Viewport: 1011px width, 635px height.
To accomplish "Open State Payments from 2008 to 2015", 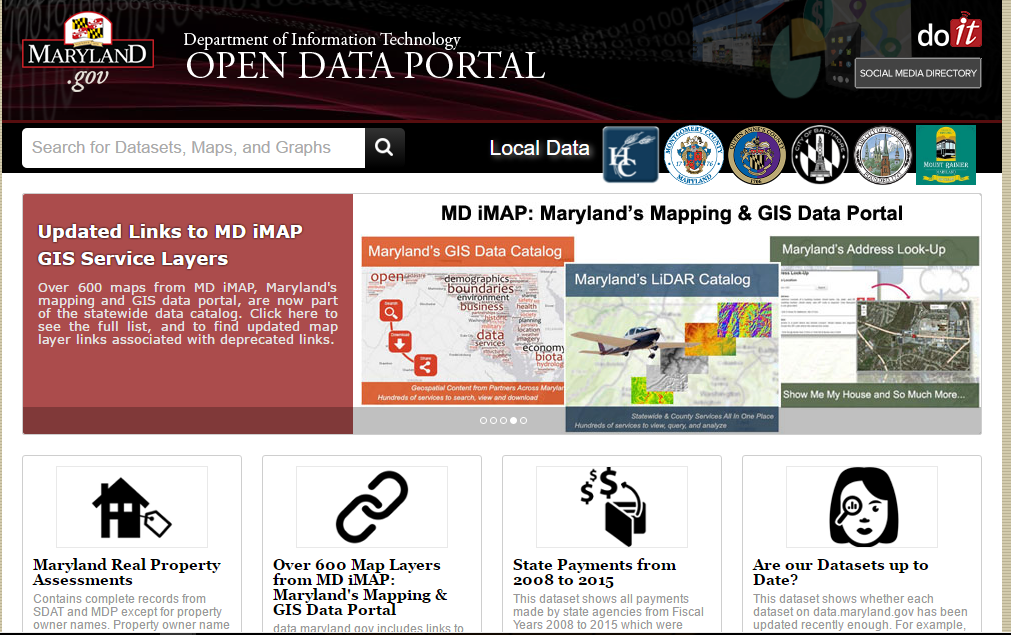I will coord(594,572).
